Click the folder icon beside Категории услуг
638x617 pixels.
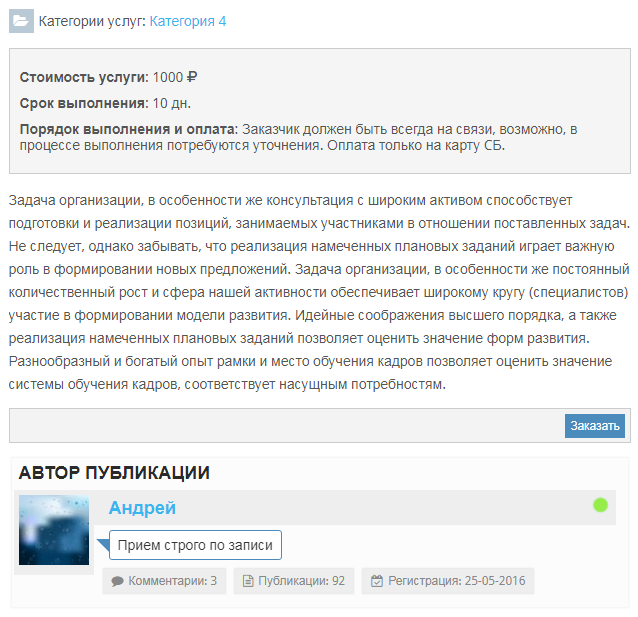[x=21, y=21]
